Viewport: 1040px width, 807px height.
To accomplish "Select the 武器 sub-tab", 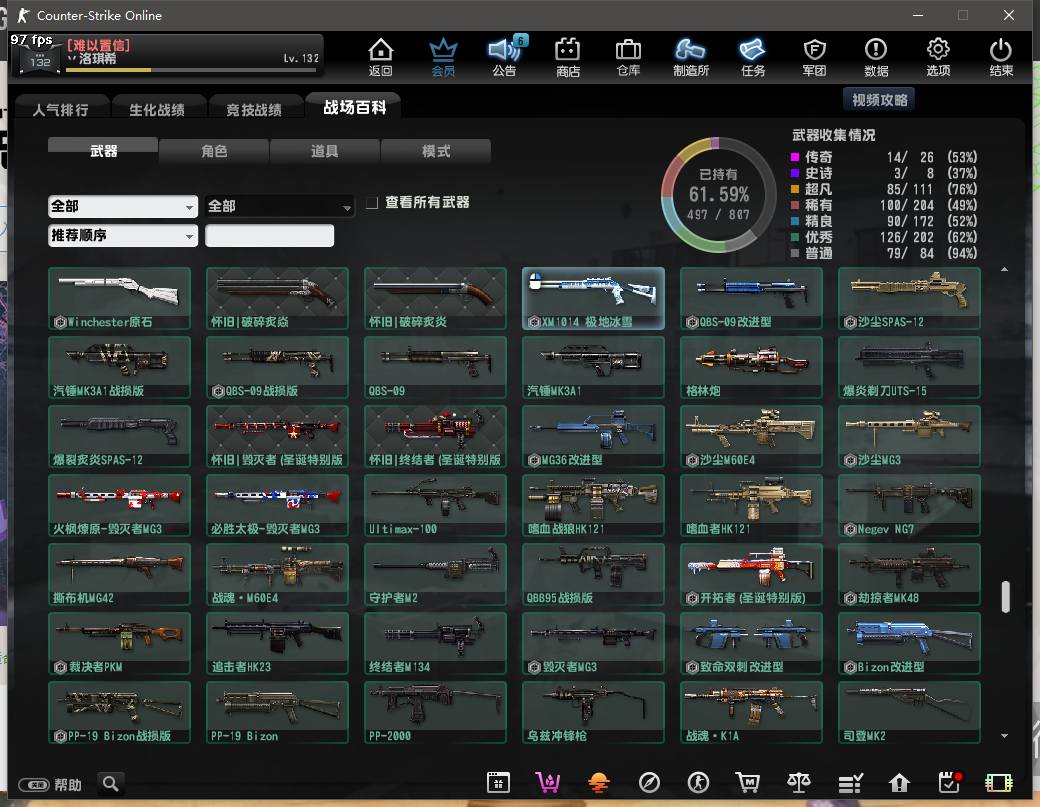I will pos(103,151).
